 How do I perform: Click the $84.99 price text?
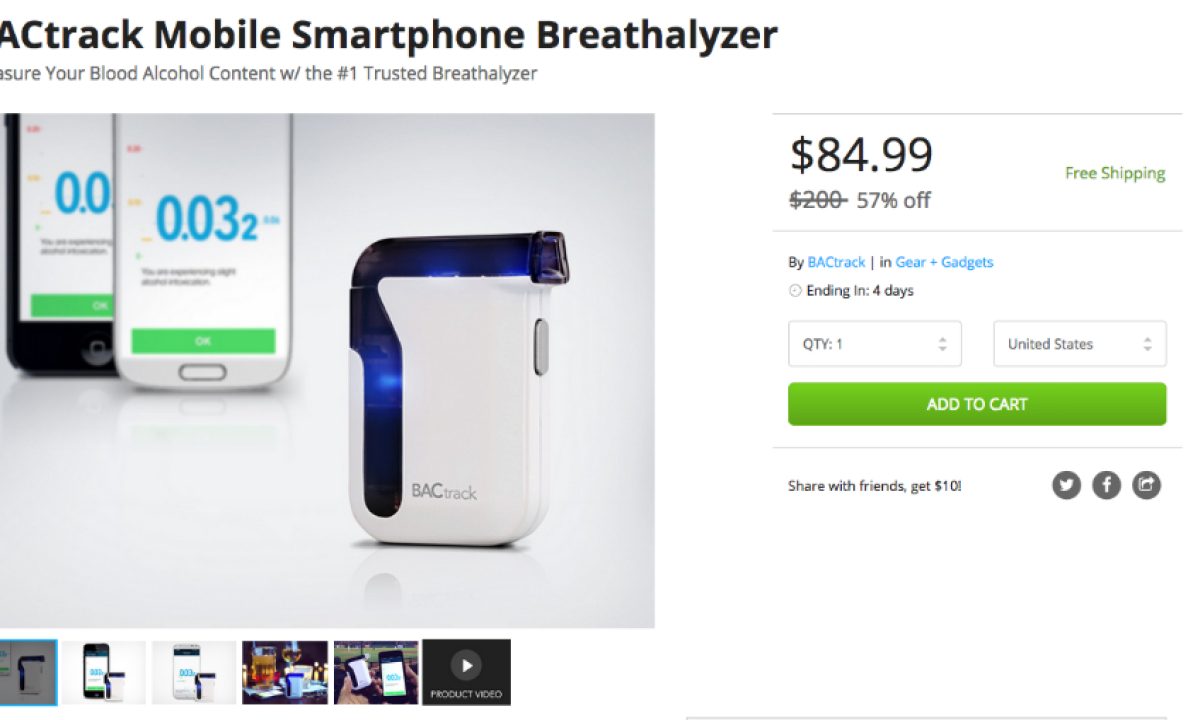click(861, 155)
